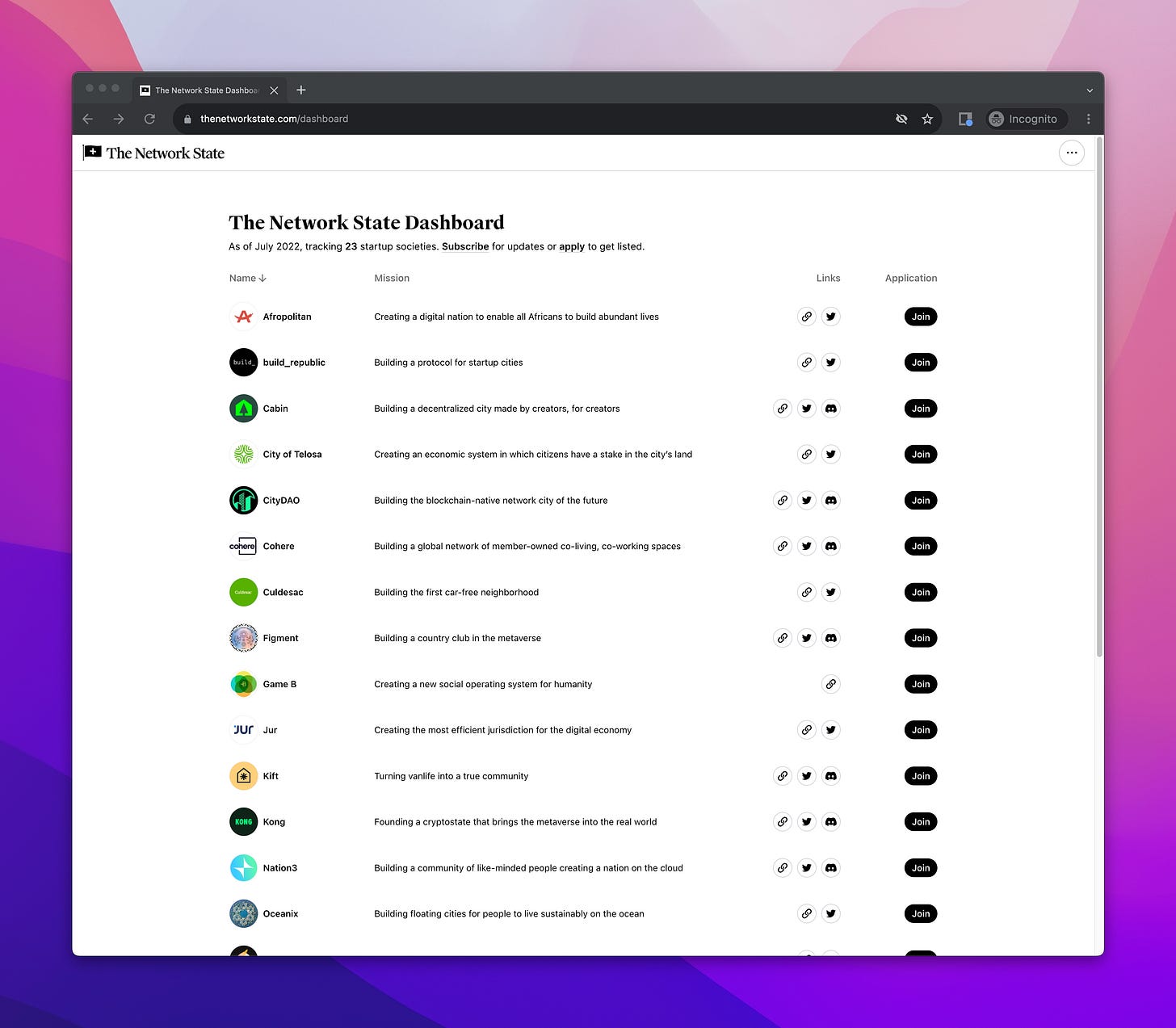
Task: Open Game B website link icon
Action: (x=830, y=684)
